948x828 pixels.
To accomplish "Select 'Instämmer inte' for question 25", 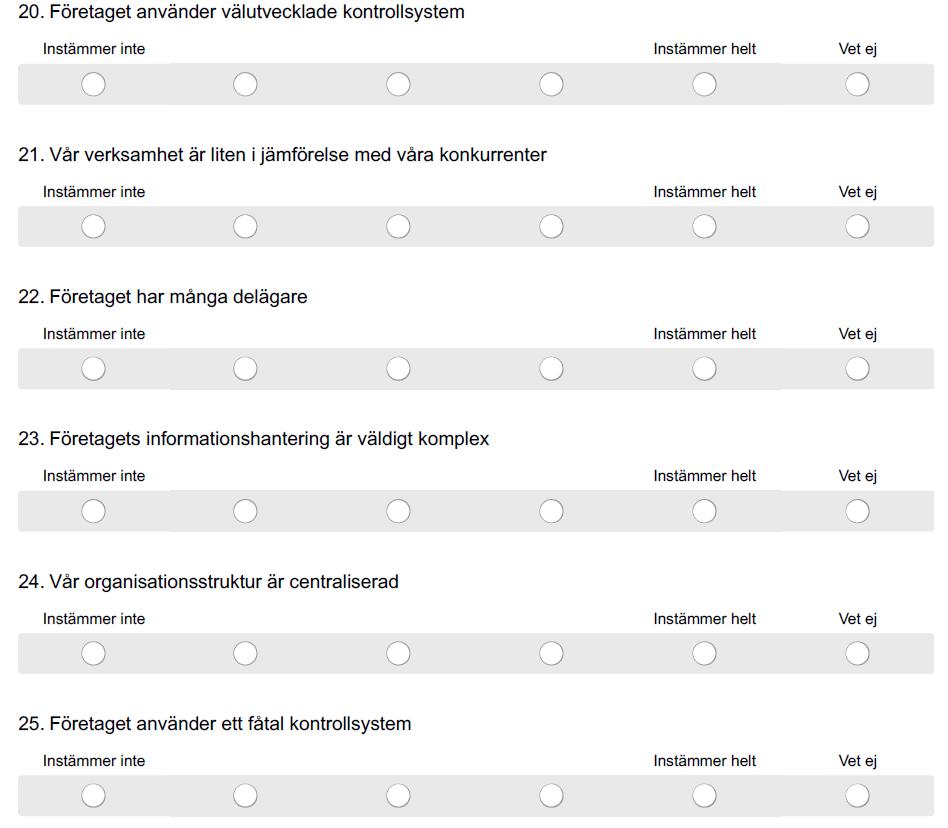I will click(x=93, y=795).
